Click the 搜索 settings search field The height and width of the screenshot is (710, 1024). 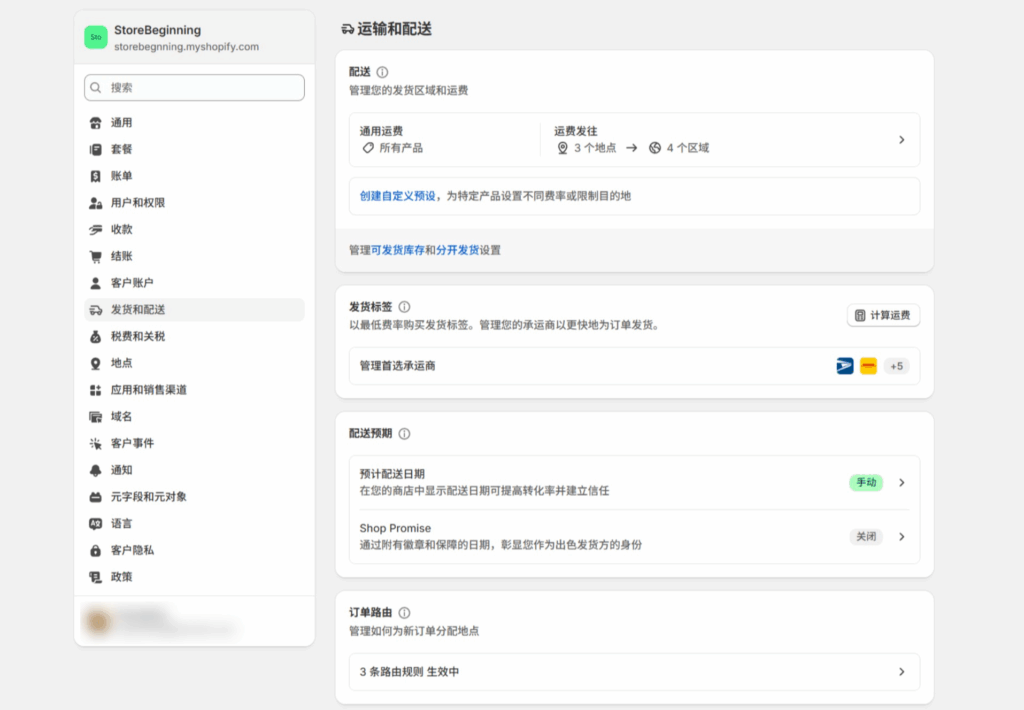(194, 88)
